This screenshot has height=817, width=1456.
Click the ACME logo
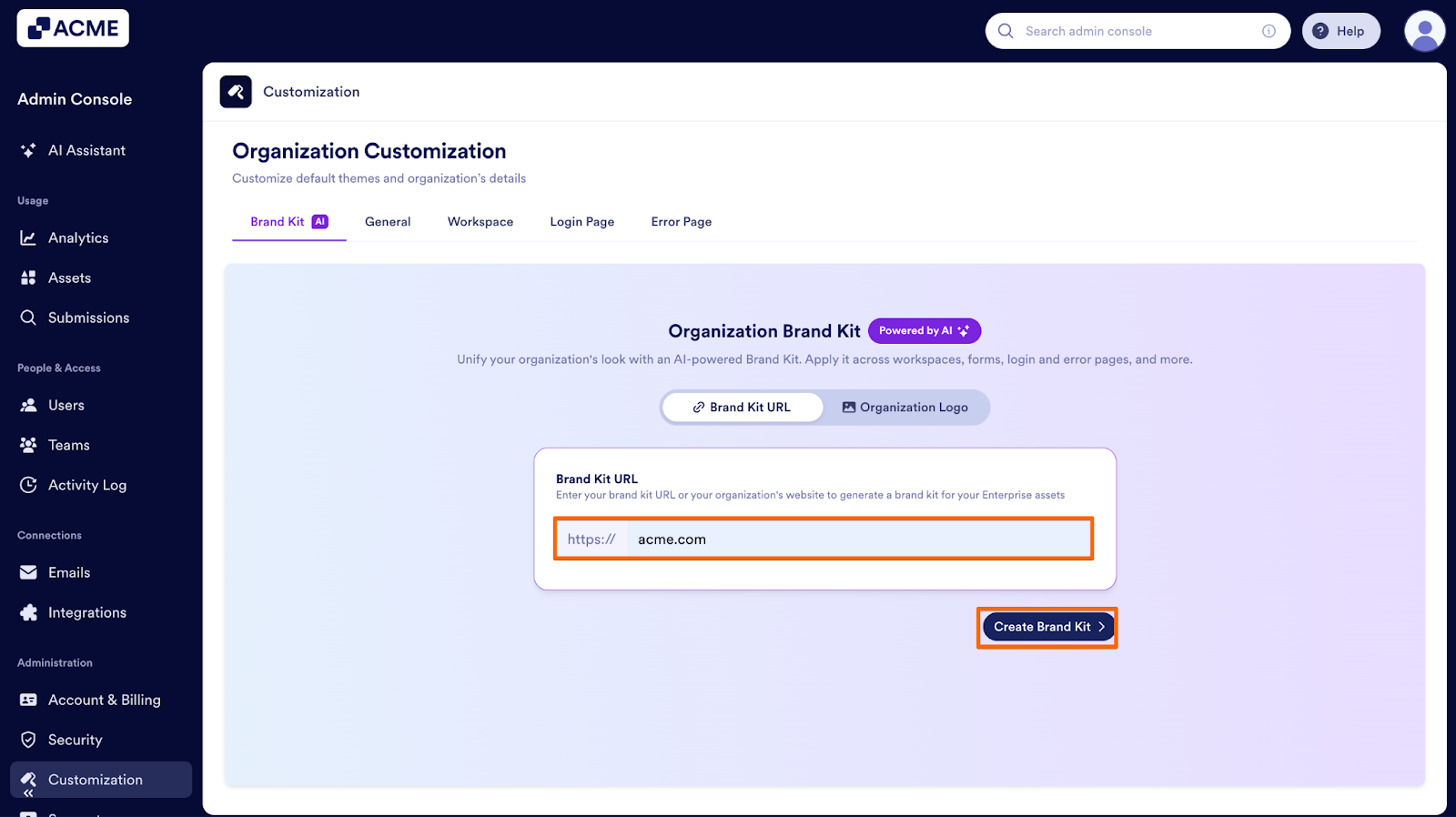pyautogui.click(x=73, y=28)
